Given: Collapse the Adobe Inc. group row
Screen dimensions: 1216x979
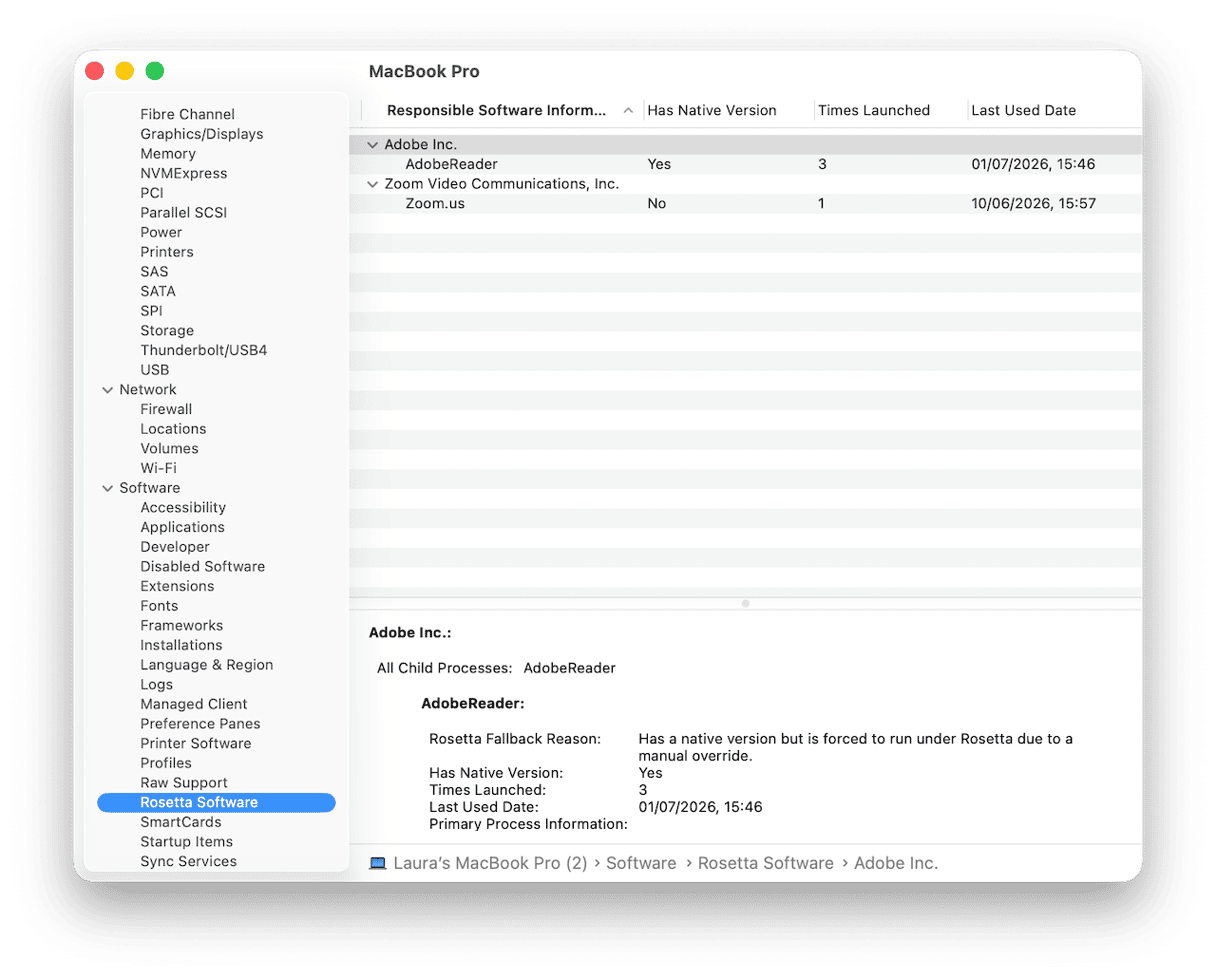Looking at the screenshot, I should pyautogui.click(x=372, y=145).
